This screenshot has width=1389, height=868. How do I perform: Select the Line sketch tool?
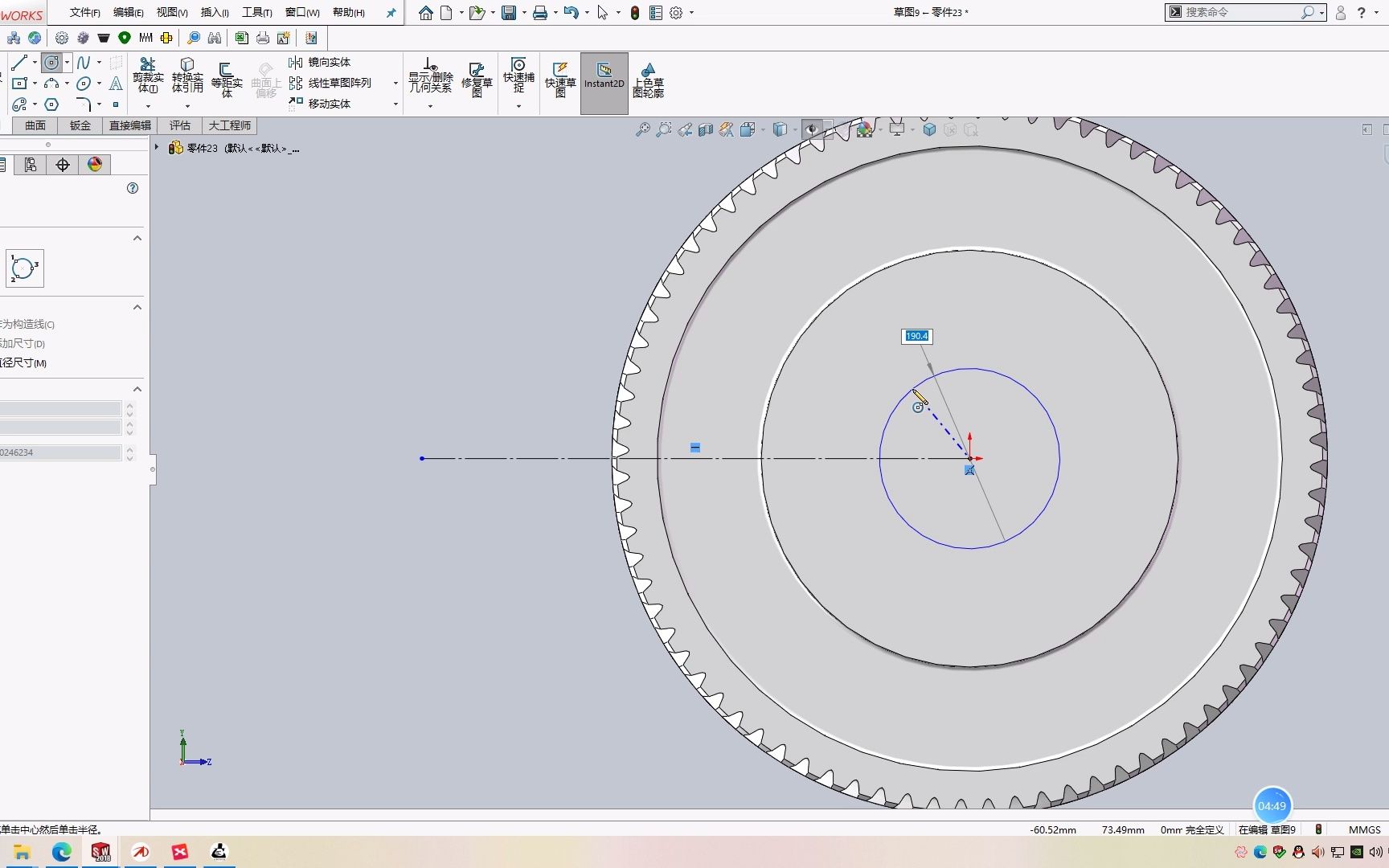pos(19,63)
